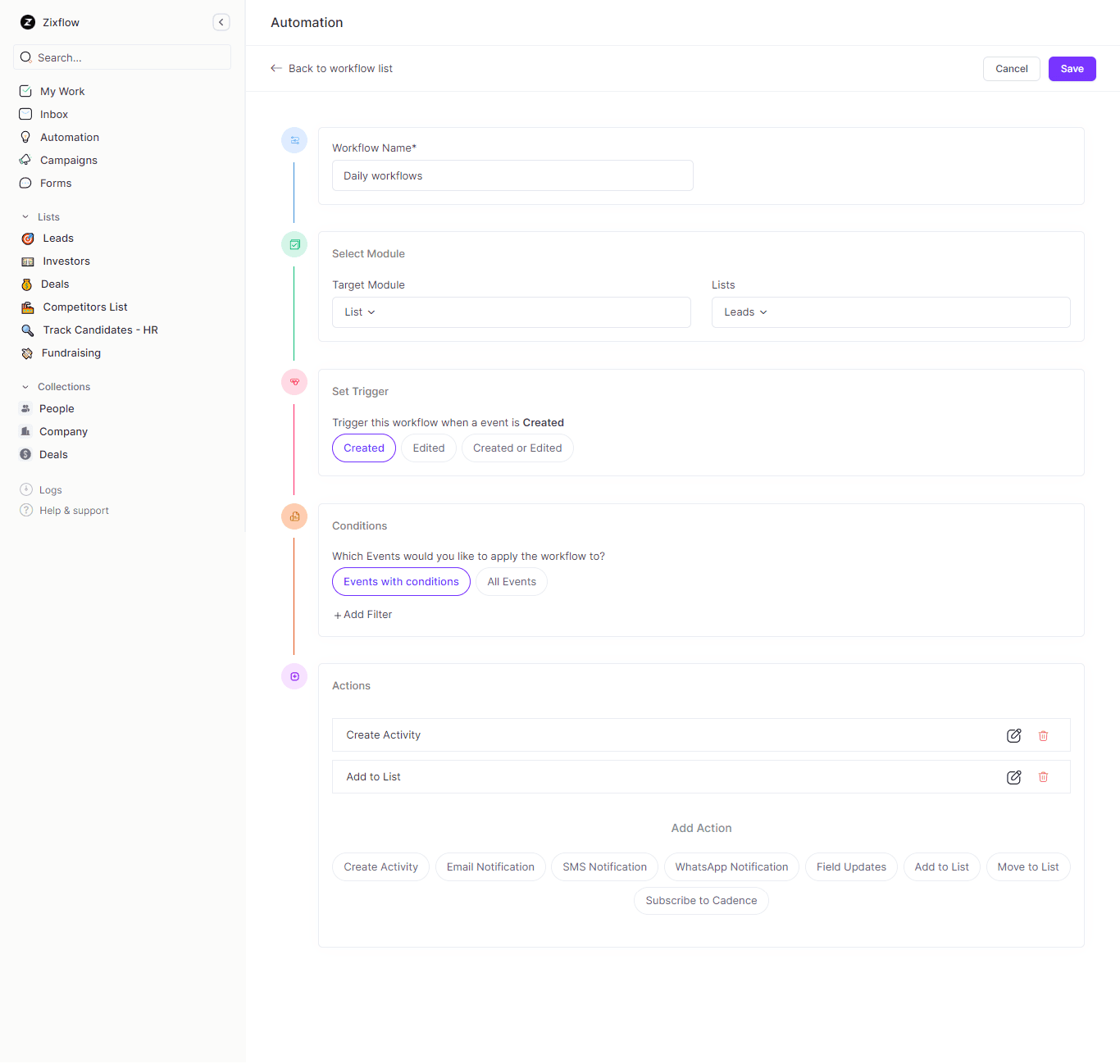The width and height of the screenshot is (1120, 1064).
Task: Collapse the Collections section
Action: 25,386
